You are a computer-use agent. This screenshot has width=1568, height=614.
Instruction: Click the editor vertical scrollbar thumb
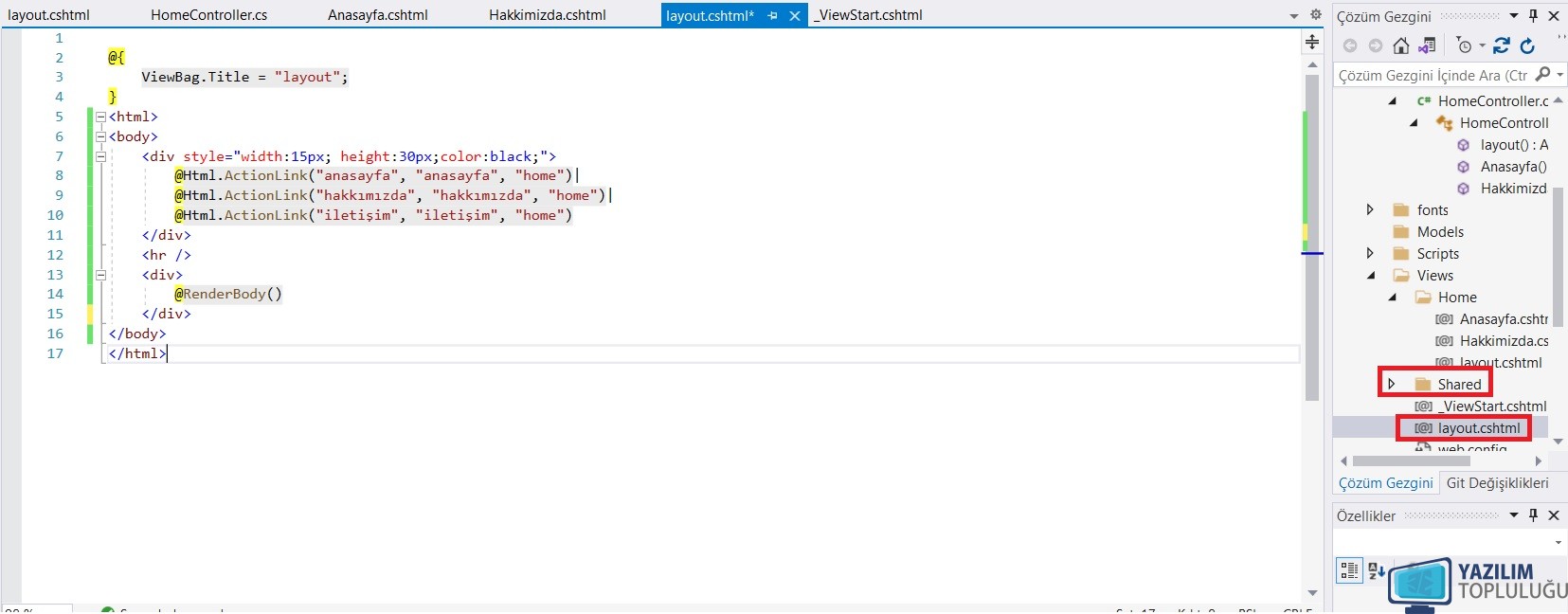click(1312, 237)
